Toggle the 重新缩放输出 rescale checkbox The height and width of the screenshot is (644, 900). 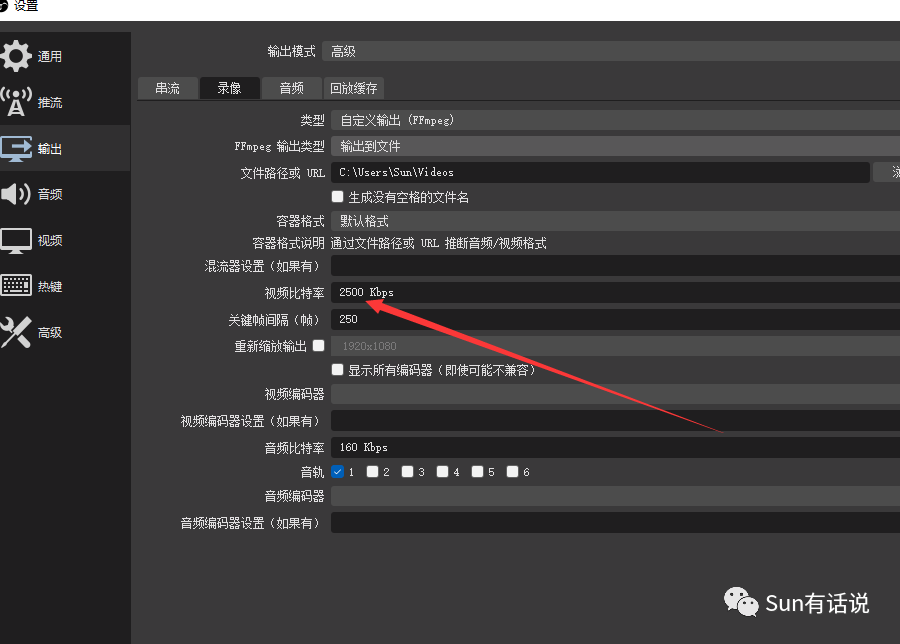319,346
